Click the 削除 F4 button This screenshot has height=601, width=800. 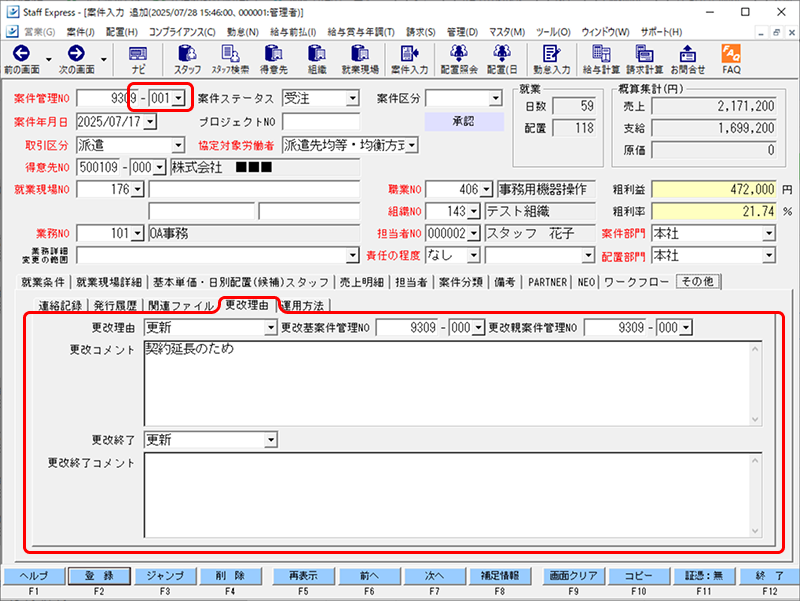click(230, 576)
